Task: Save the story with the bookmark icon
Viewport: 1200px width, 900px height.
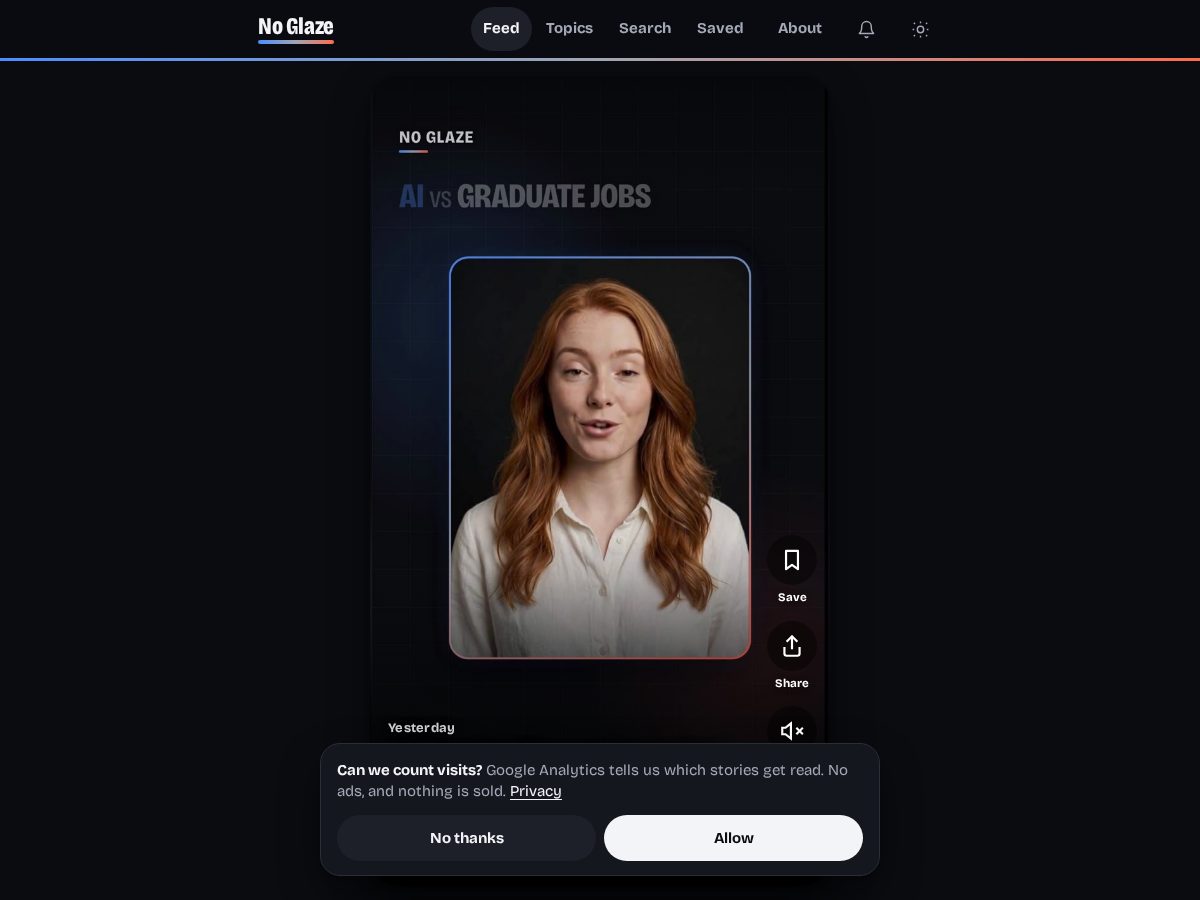Action: coord(792,560)
